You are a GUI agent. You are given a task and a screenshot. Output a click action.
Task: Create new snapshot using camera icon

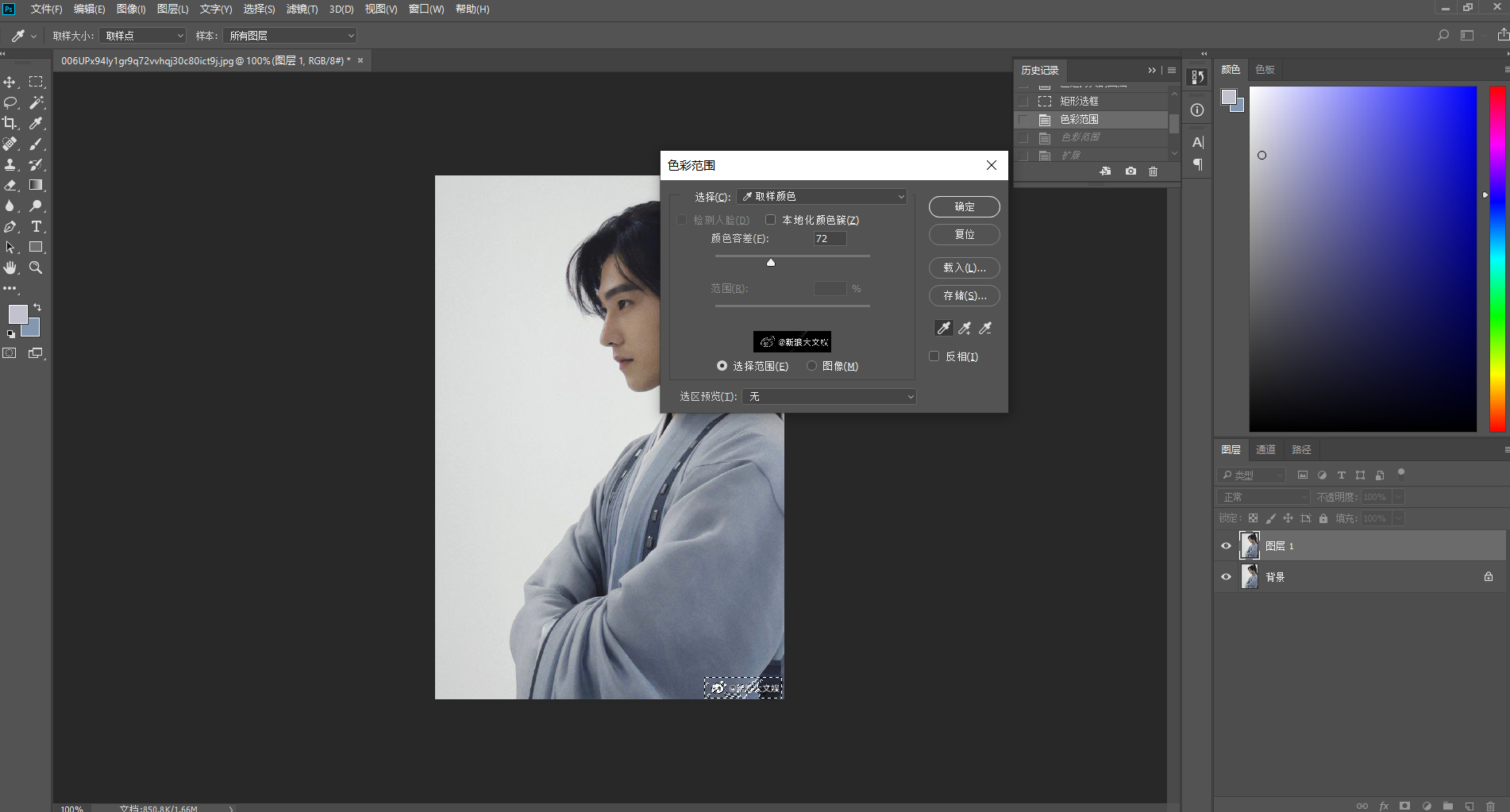(x=1131, y=171)
